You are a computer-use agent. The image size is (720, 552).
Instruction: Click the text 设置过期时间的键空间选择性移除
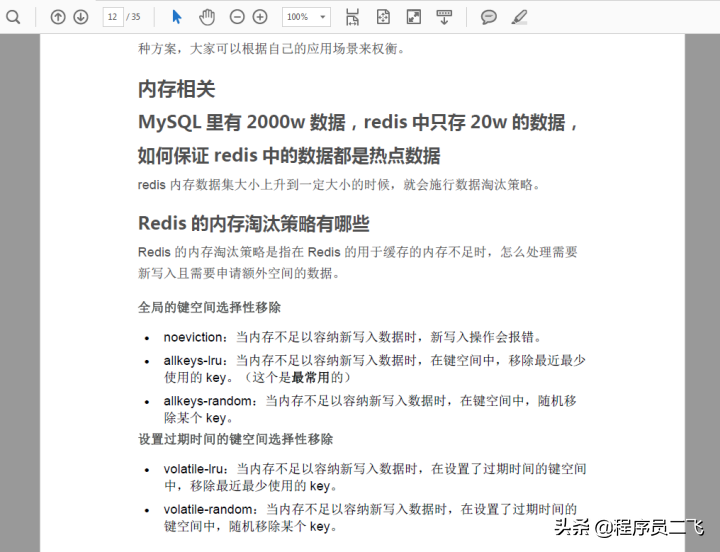pyautogui.click(x=236, y=439)
